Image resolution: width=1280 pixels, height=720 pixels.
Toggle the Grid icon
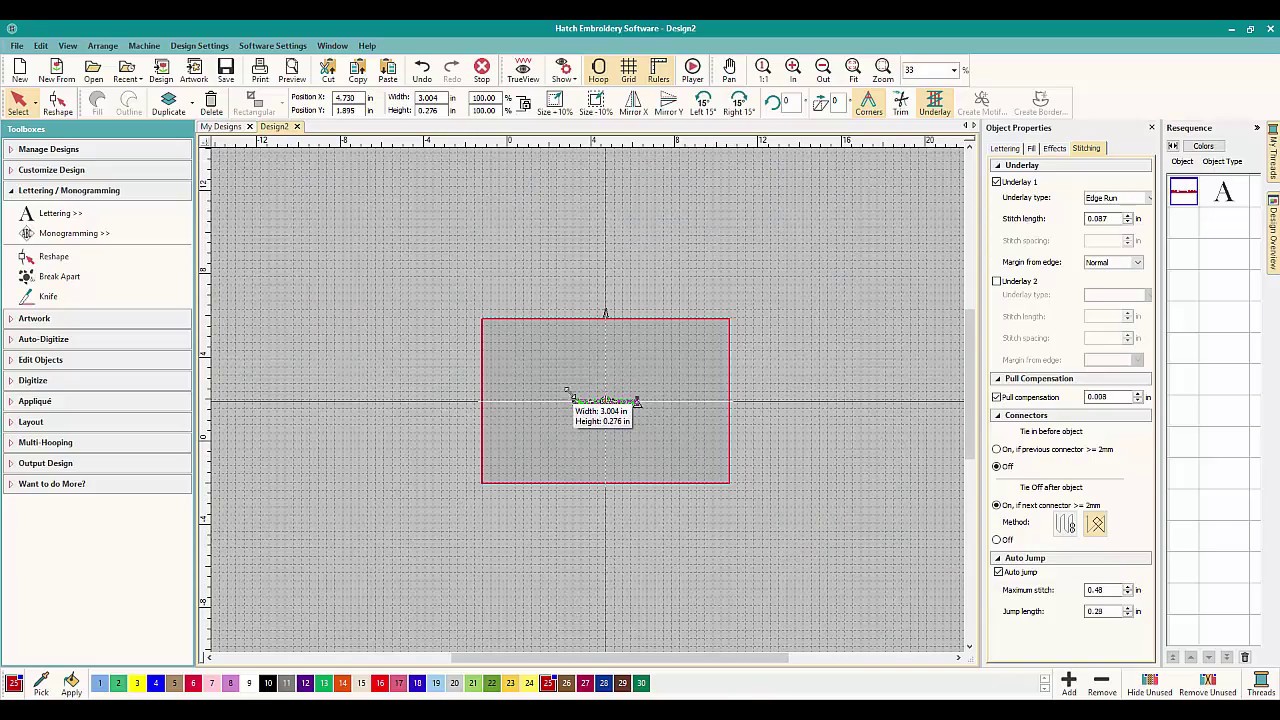(x=628, y=68)
